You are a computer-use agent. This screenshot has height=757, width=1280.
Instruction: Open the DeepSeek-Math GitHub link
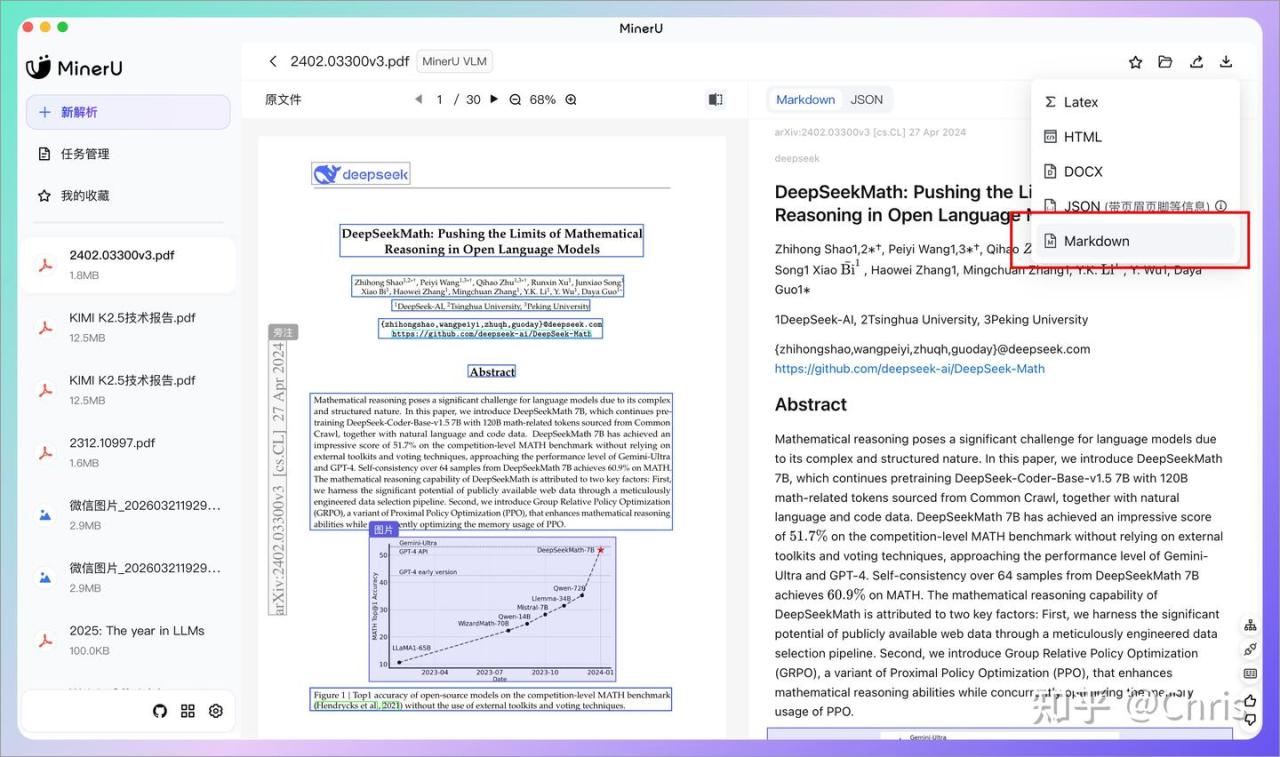pyautogui.click(x=909, y=369)
